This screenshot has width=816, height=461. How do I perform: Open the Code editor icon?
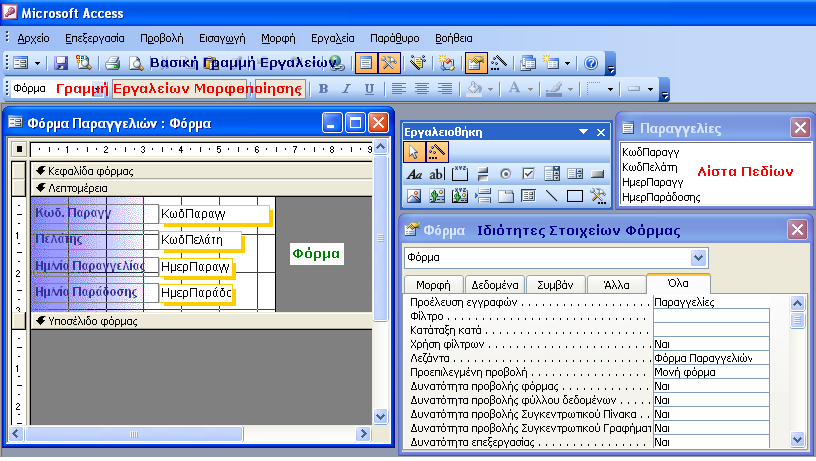(x=447, y=63)
